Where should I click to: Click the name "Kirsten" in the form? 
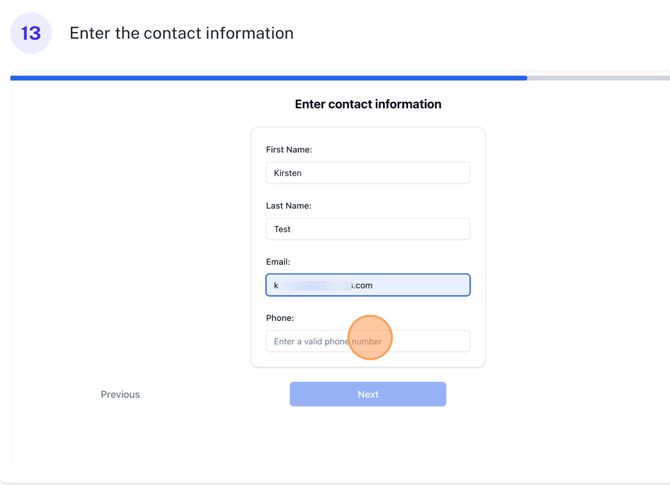point(288,173)
